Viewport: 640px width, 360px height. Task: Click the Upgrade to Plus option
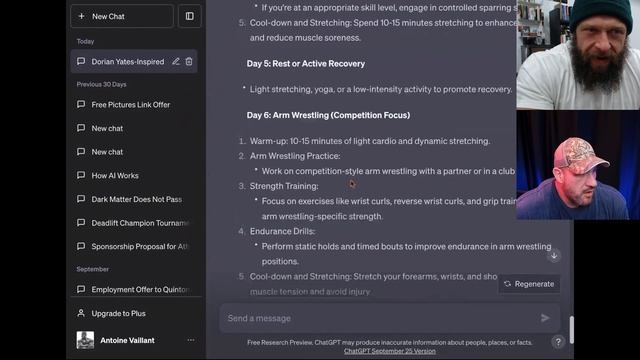(118, 313)
